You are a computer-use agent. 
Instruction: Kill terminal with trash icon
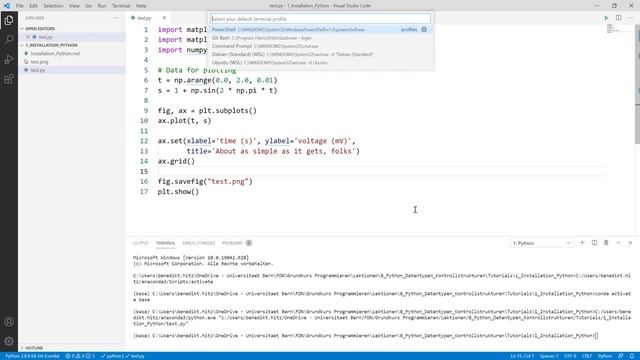tap(606, 243)
